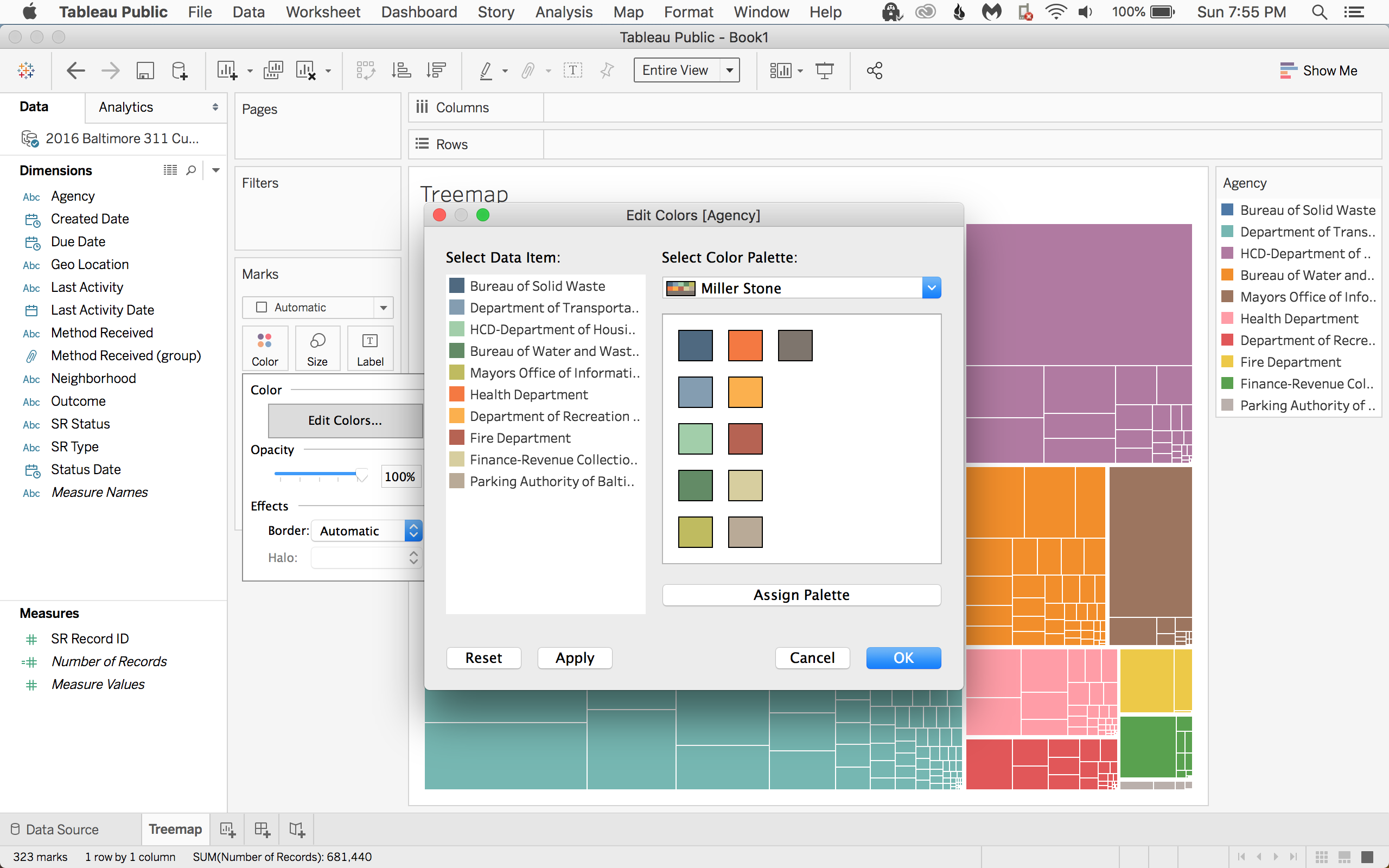Click the Highlight pen icon

(x=486, y=71)
